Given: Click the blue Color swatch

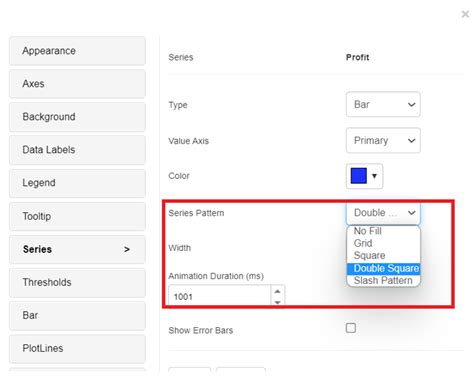Looking at the screenshot, I should tap(359, 176).
